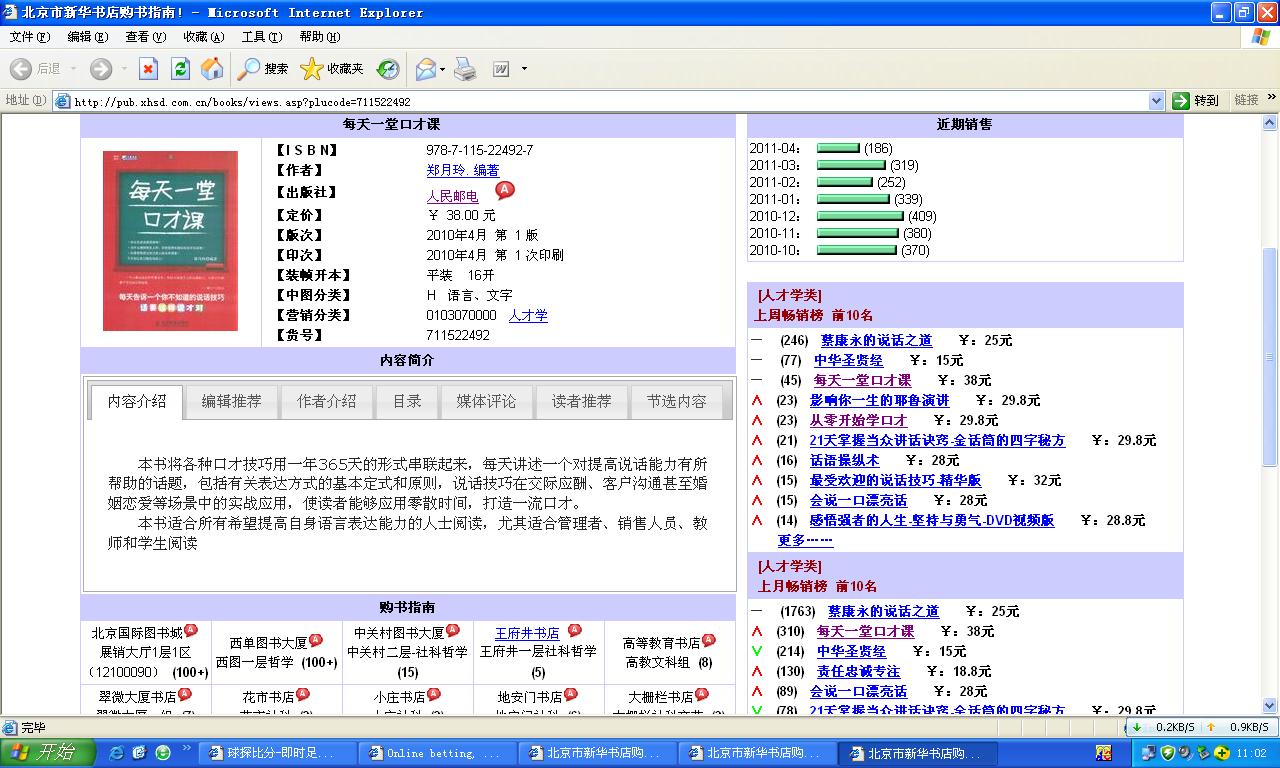This screenshot has width=1280, height=768.
Task: Click the red A badge beside 高等教育书店
Action: click(709, 640)
